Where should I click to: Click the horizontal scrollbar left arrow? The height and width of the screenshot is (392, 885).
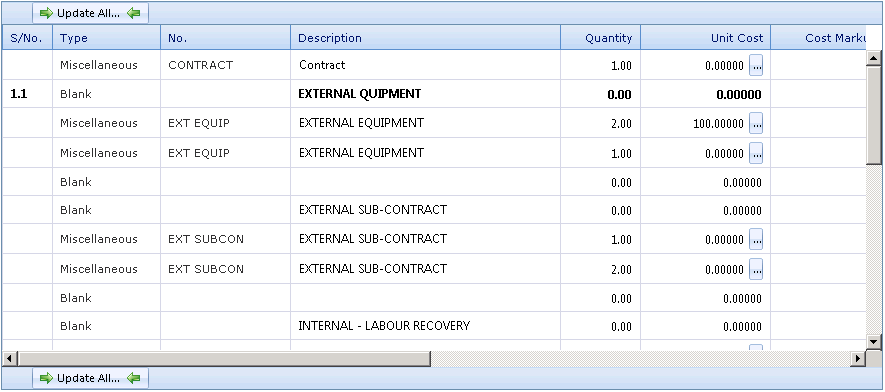point(10,358)
